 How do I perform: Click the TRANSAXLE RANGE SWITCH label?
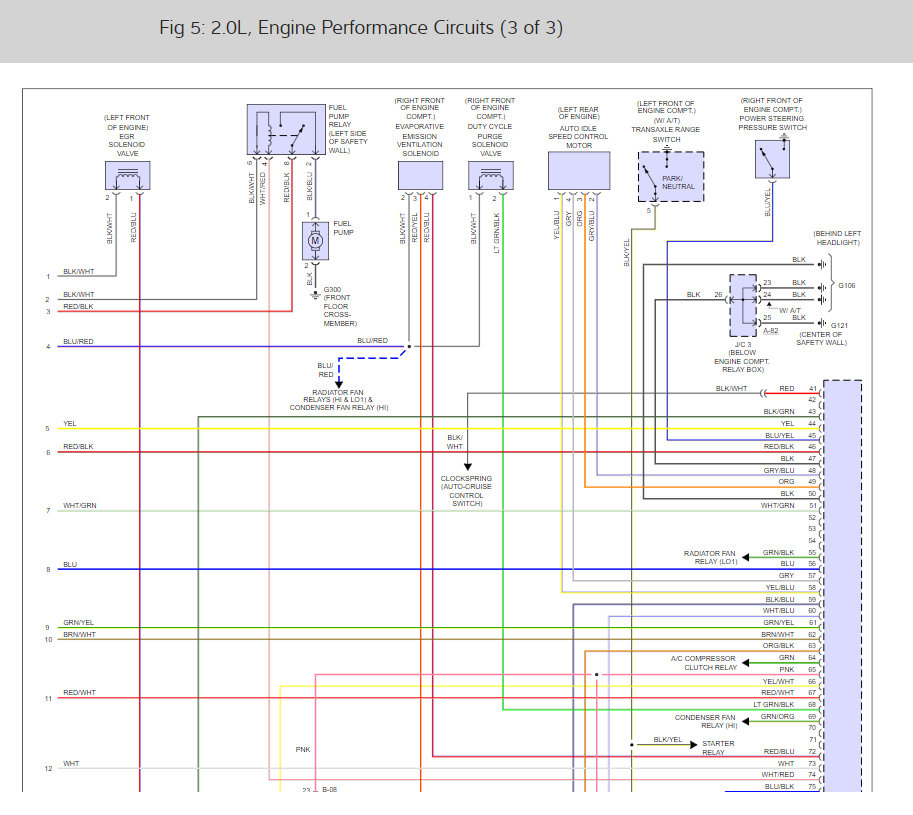click(x=666, y=134)
